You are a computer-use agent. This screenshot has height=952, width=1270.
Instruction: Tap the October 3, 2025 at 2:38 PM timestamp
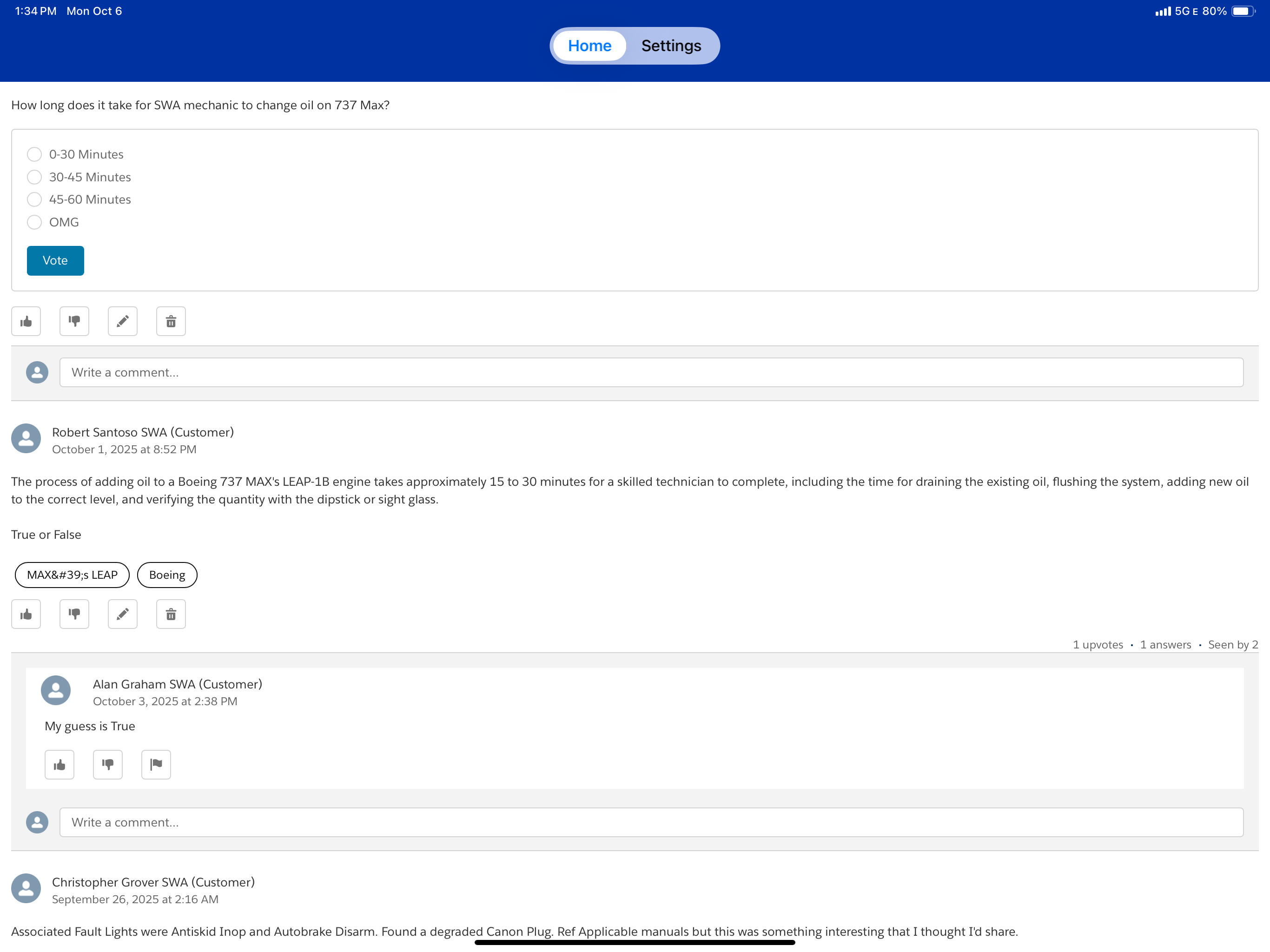point(165,701)
